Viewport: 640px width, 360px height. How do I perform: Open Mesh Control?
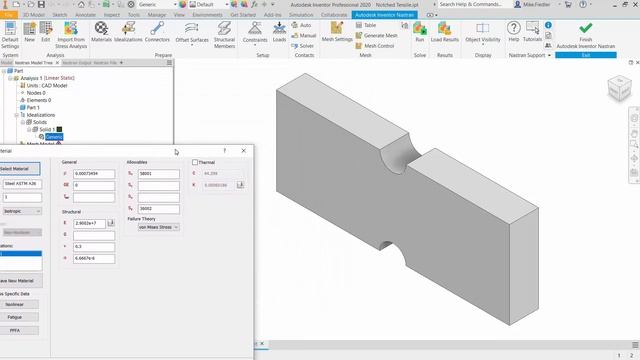coord(375,46)
